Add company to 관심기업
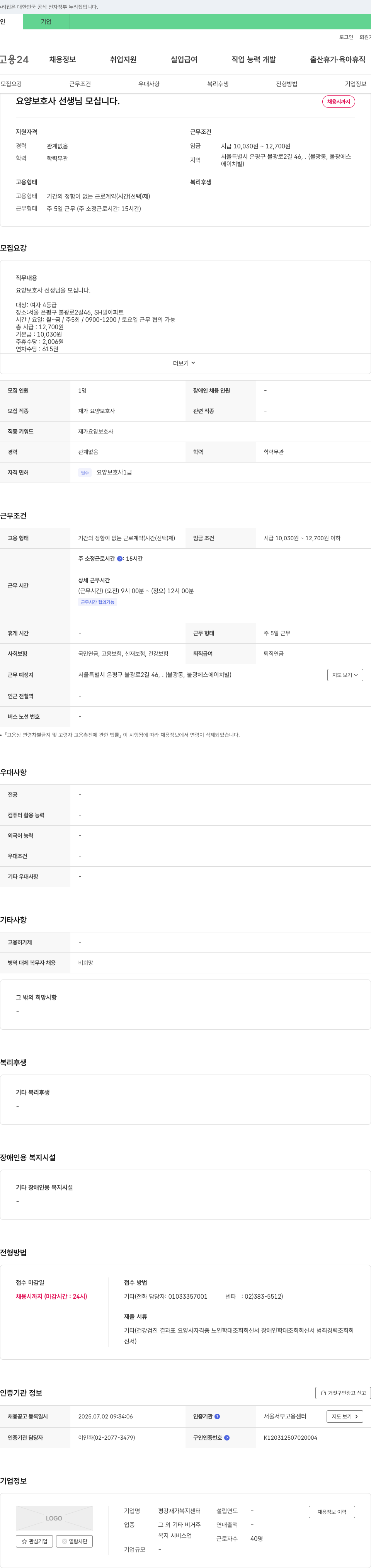371x1568 pixels. point(34,1541)
